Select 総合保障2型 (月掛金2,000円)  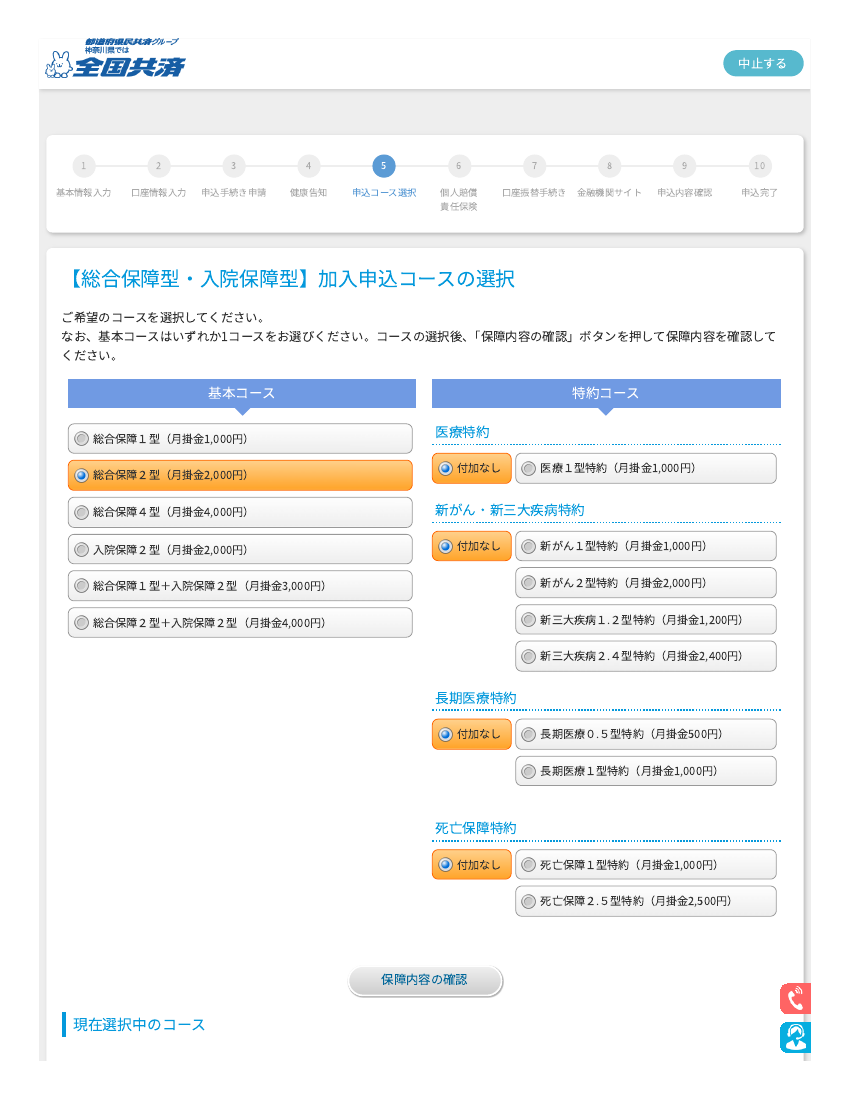point(240,475)
